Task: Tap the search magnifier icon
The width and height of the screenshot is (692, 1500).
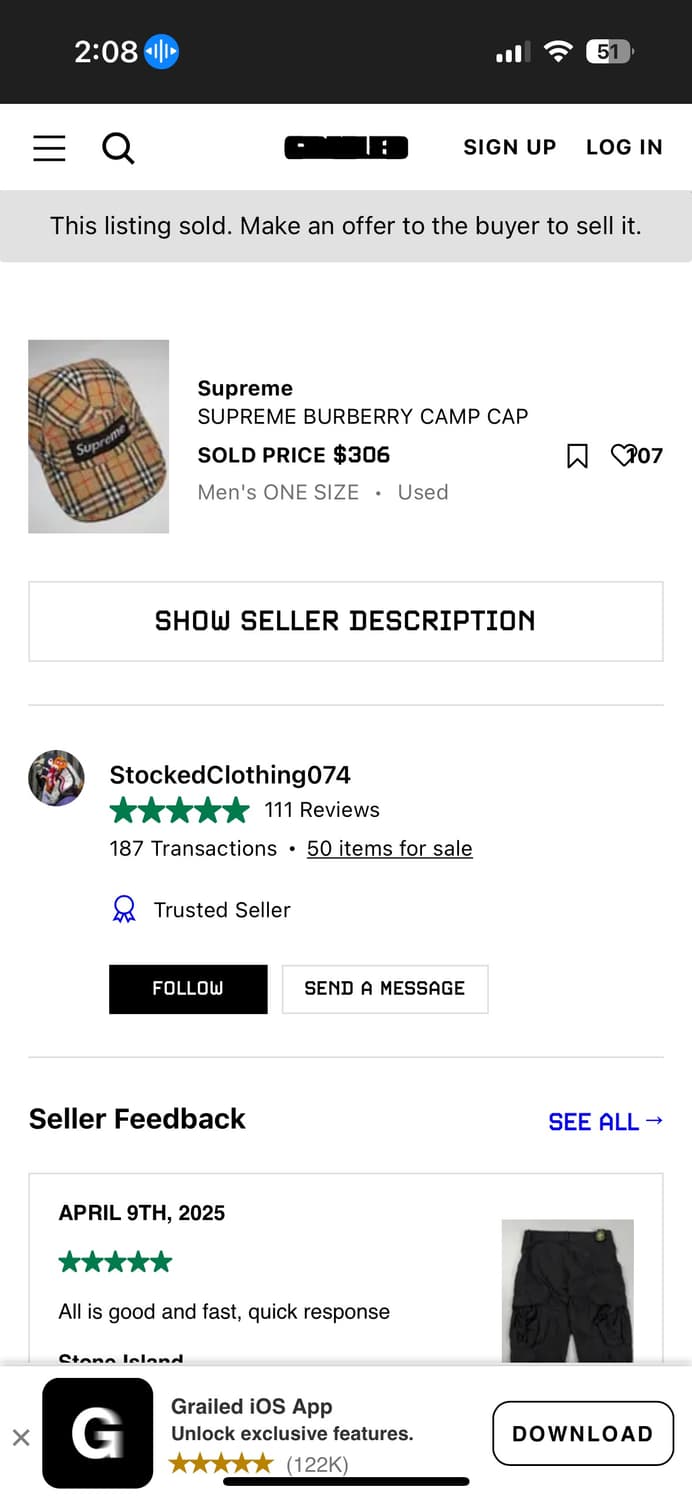Action: pos(118,149)
